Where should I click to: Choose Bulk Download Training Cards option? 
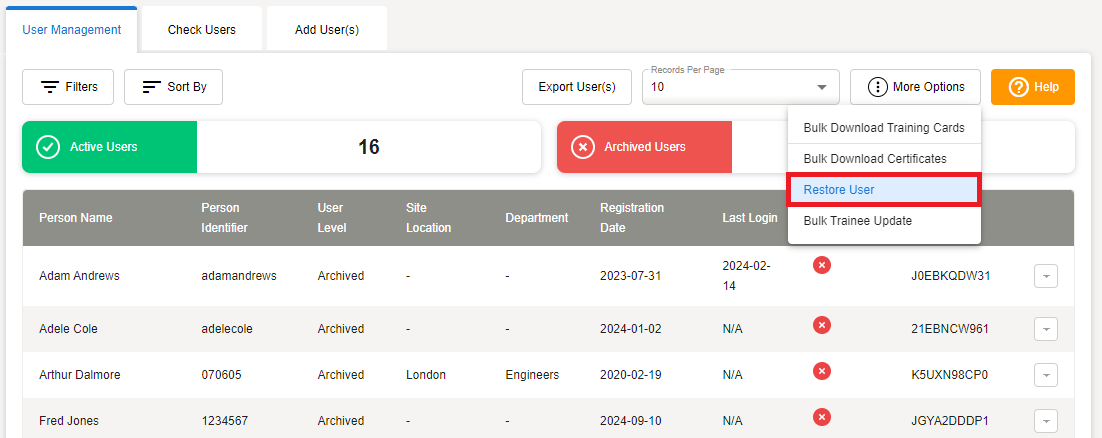pyautogui.click(x=884, y=128)
